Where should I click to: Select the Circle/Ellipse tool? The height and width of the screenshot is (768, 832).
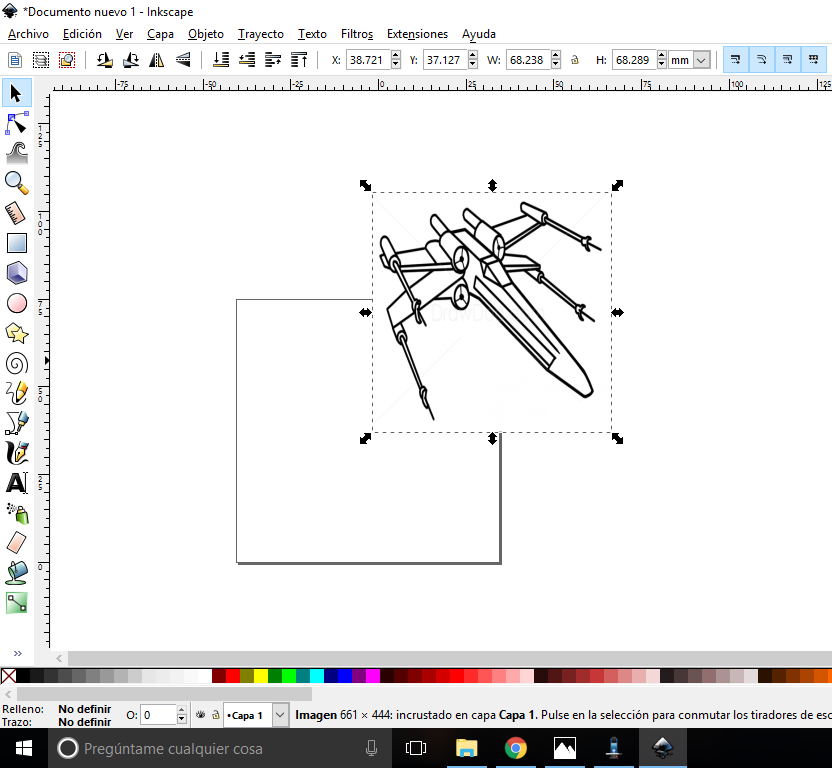coord(16,303)
